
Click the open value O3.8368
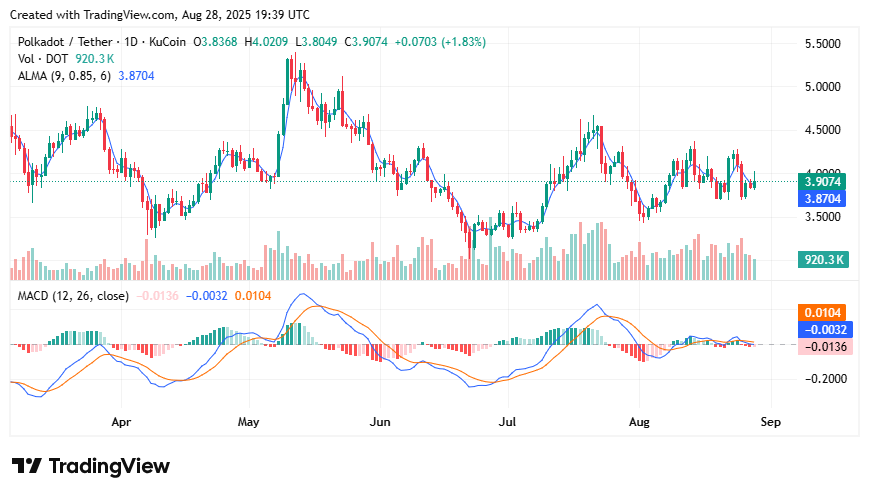215,42
